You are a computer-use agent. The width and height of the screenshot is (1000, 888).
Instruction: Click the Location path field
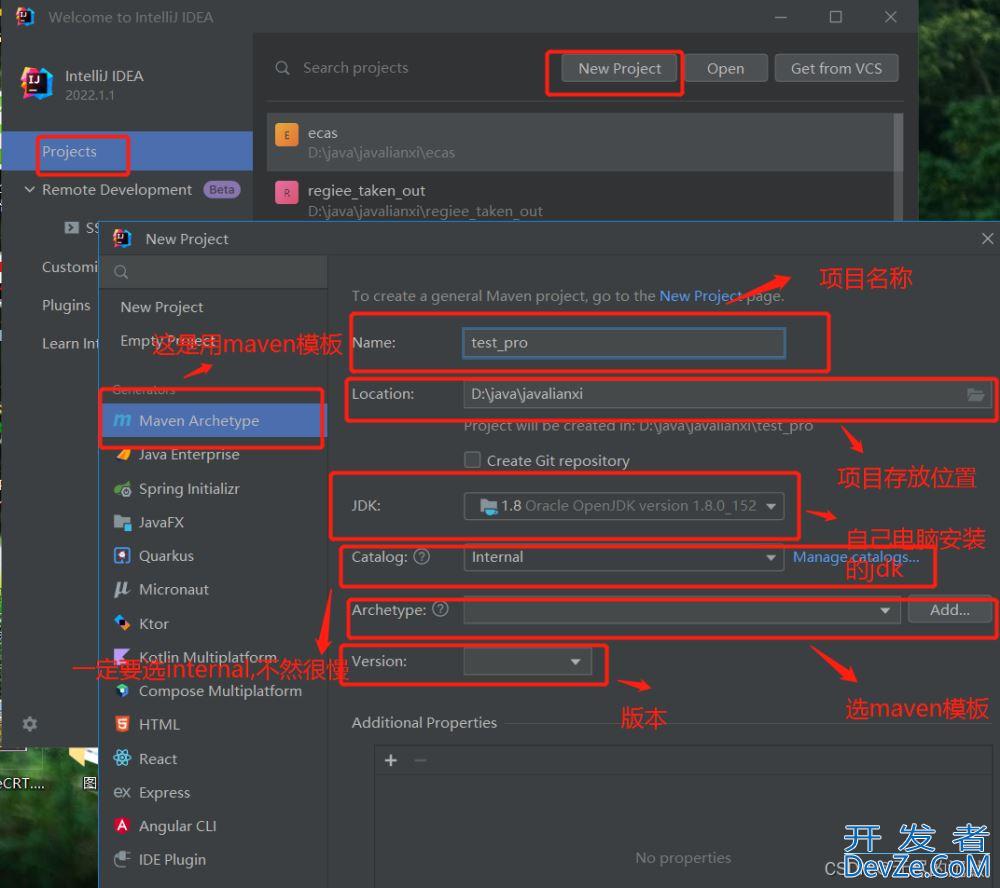727,394
